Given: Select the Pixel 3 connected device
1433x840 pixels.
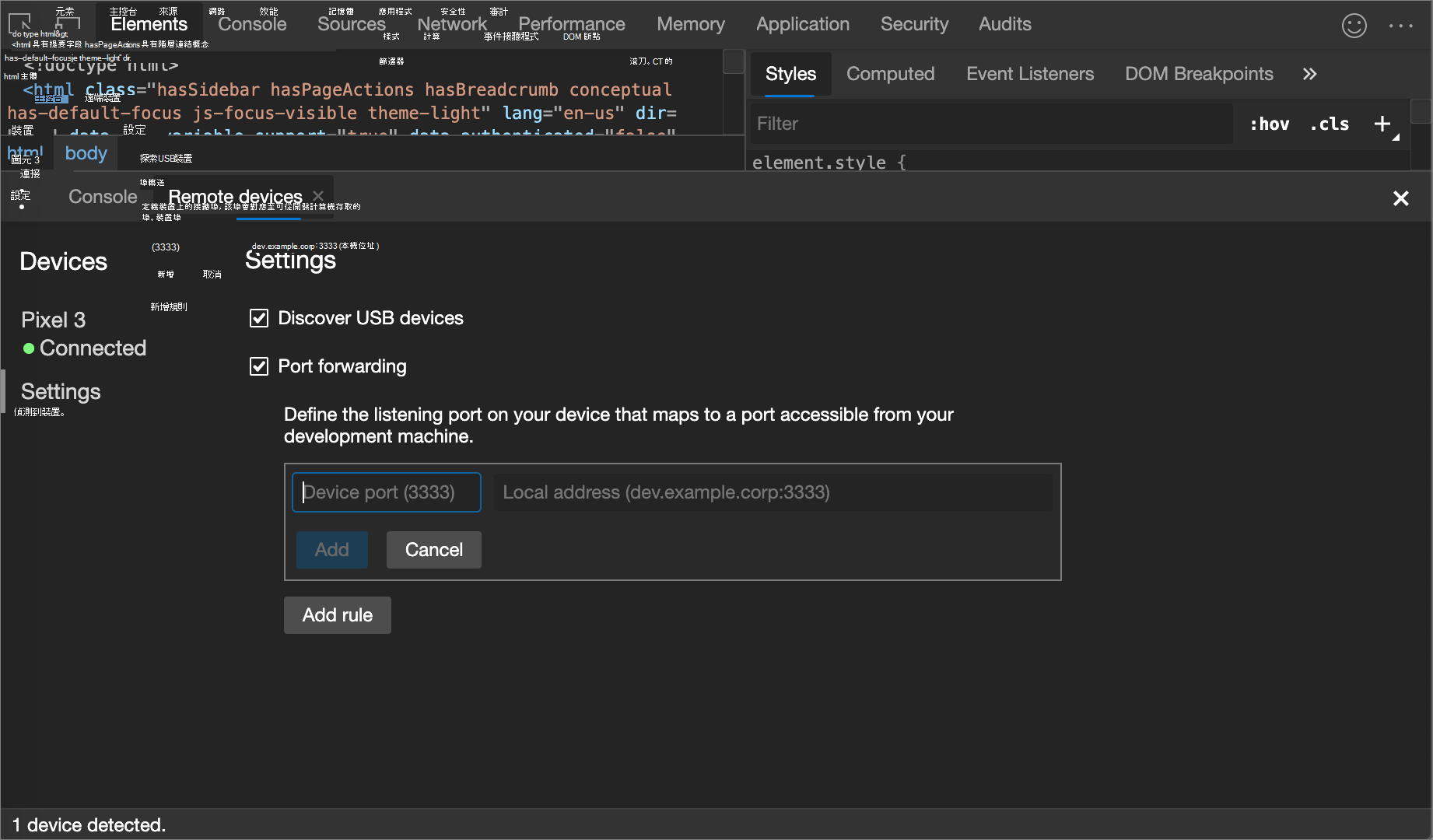Looking at the screenshot, I should click(x=84, y=334).
